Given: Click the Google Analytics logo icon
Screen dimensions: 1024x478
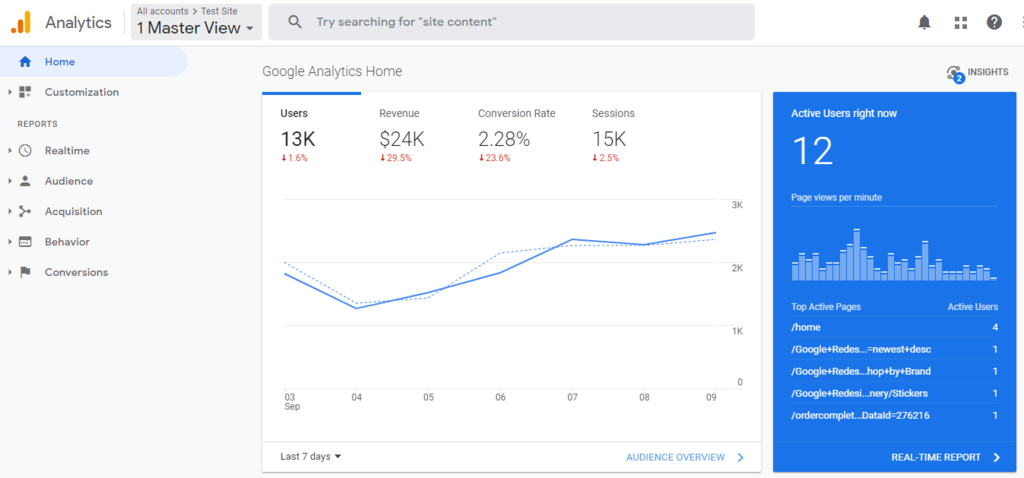Looking at the screenshot, I should 21,23.
